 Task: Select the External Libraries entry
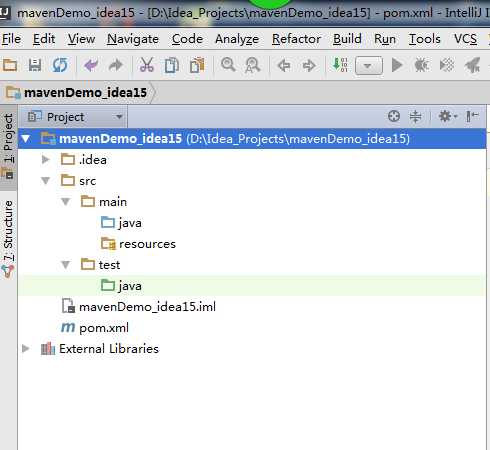point(99,349)
